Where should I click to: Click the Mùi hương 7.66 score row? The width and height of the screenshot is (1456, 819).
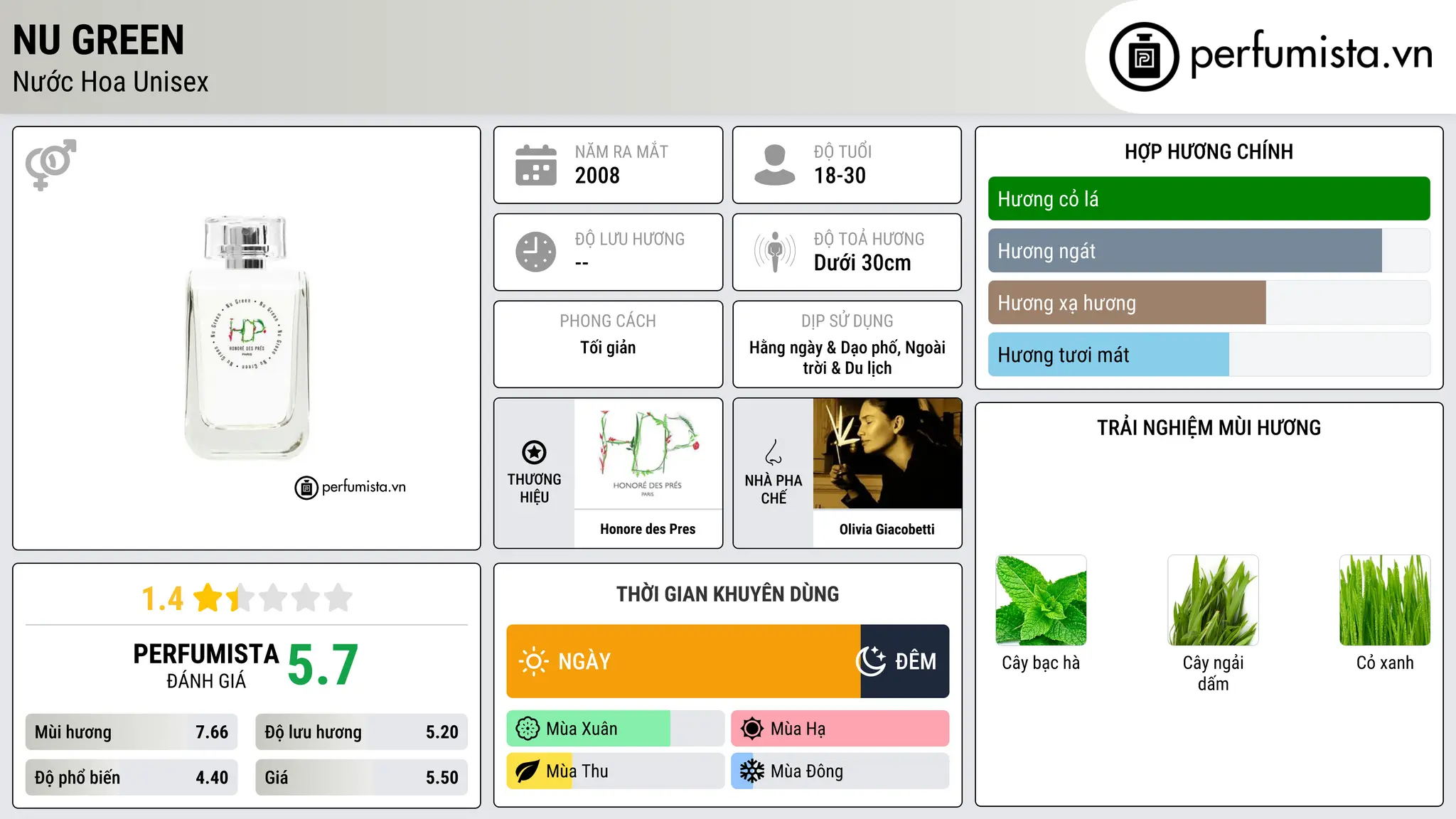(x=132, y=732)
